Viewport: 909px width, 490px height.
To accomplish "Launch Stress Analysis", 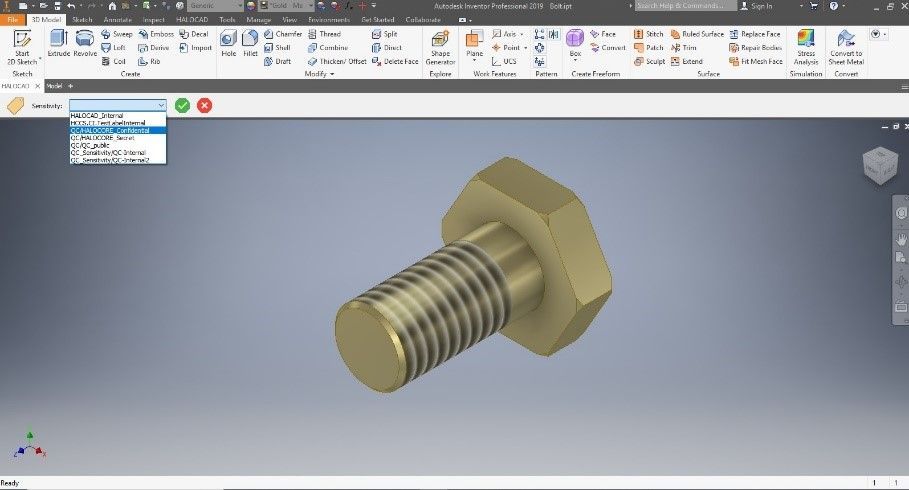I will point(806,48).
